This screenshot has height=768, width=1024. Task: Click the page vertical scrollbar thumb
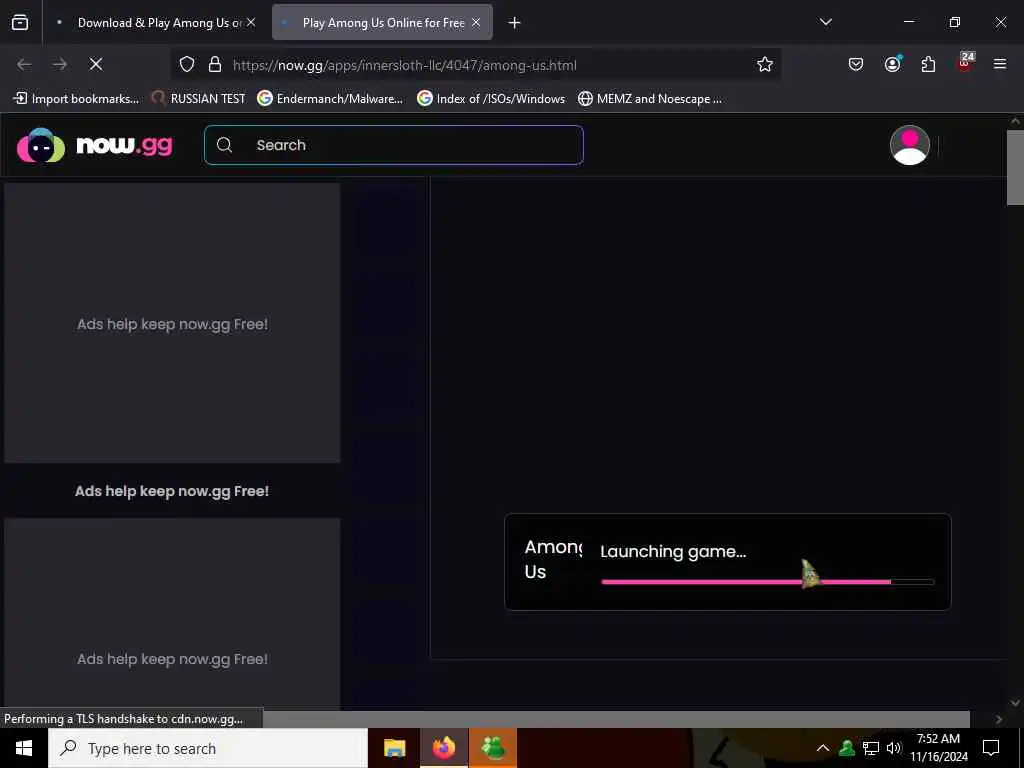(x=1015, y=168)
